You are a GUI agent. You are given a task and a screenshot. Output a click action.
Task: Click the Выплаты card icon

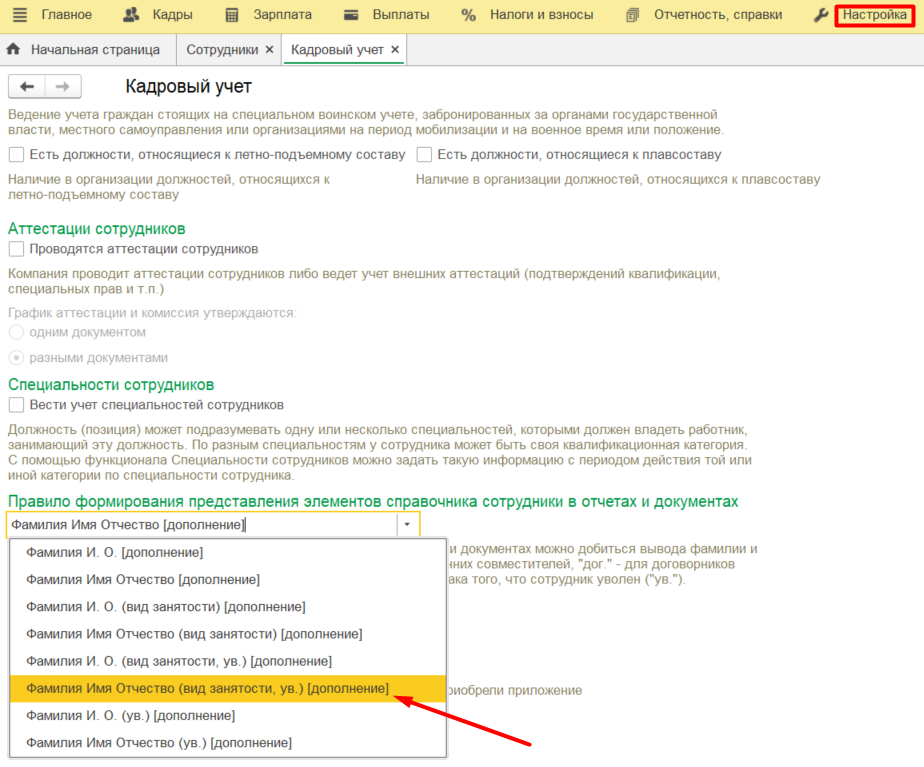coord(351,15)
